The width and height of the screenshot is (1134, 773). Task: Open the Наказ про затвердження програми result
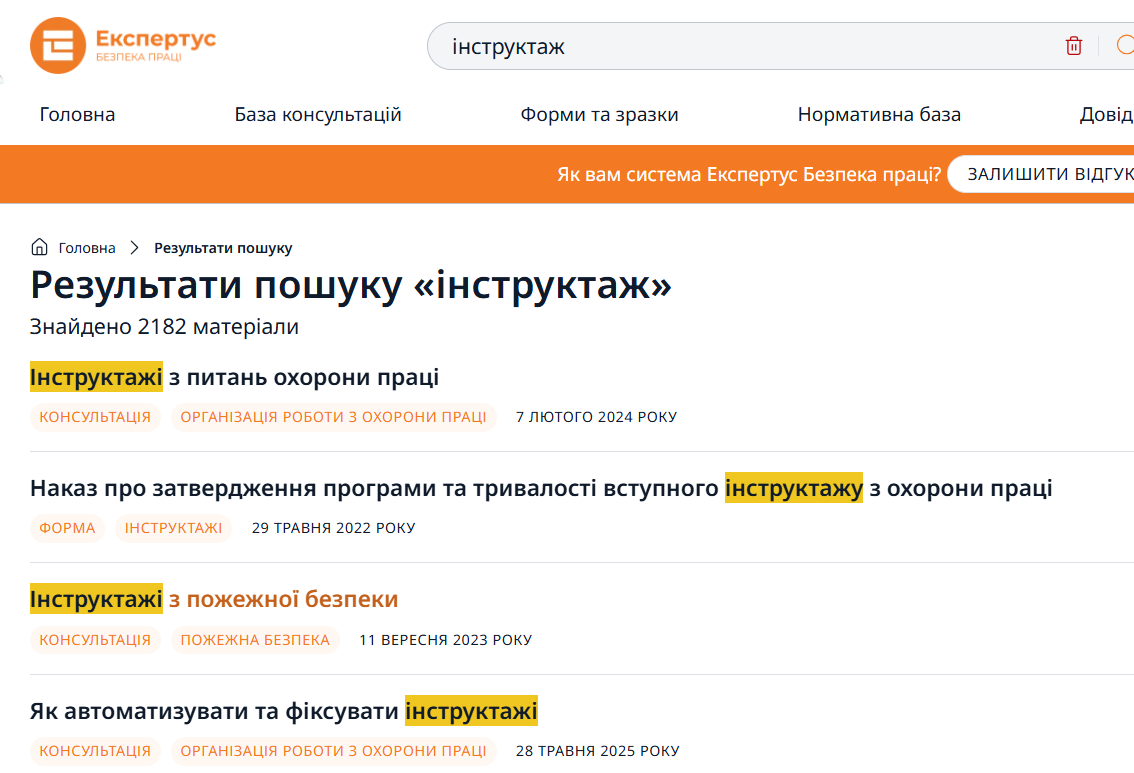pyautogui.click(x=541, y=489)
